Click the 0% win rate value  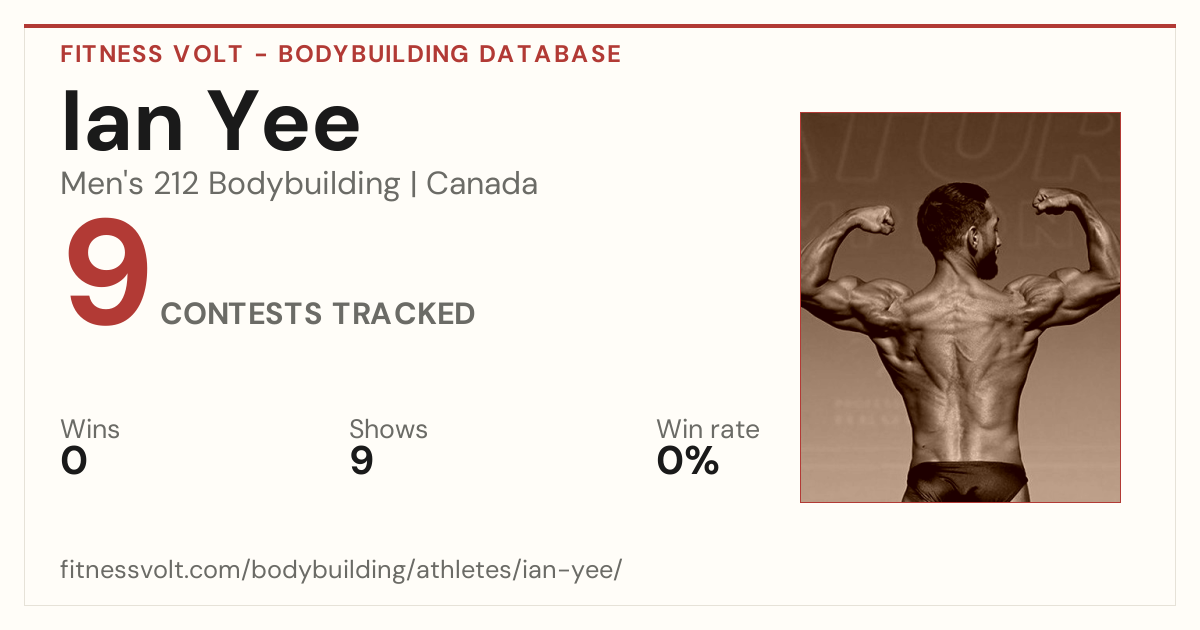point(688,461)
